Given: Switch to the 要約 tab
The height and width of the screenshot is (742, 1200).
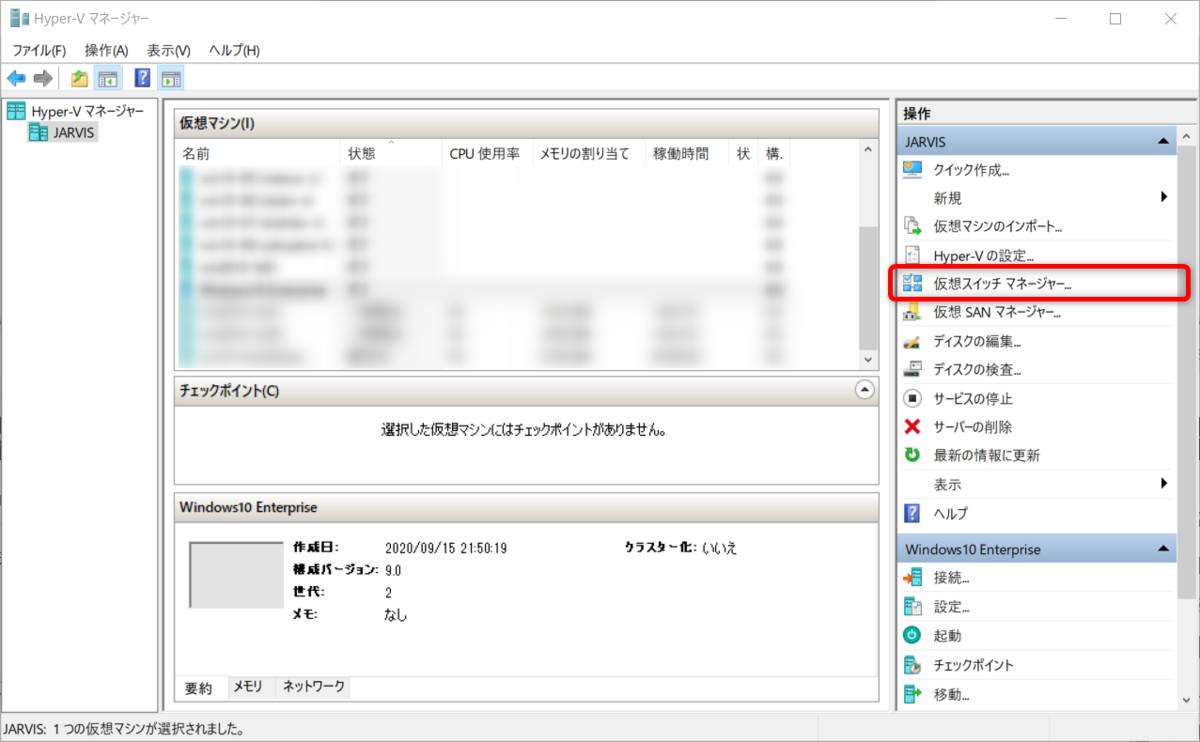Looking at the screenshot, I should 199,687.
